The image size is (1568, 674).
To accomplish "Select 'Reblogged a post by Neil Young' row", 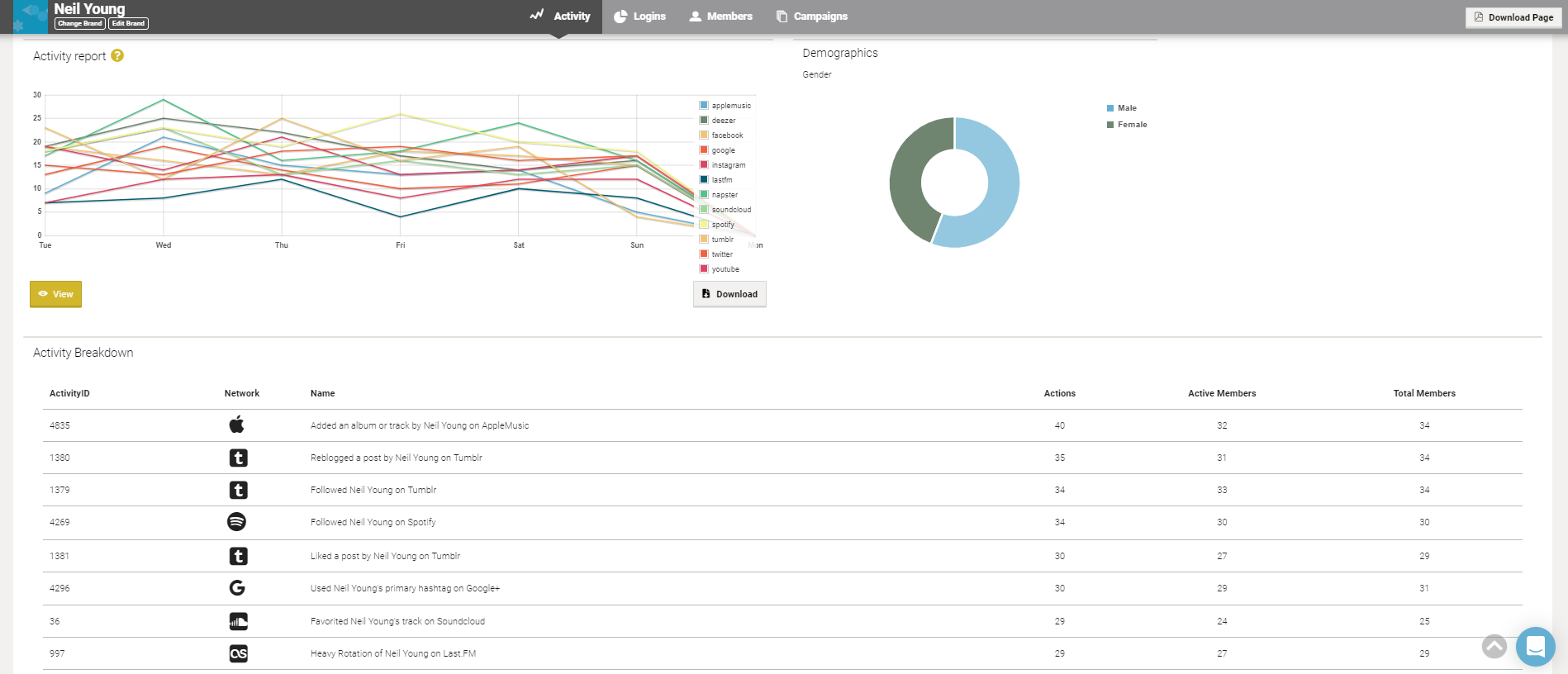I will pos(782,458).
